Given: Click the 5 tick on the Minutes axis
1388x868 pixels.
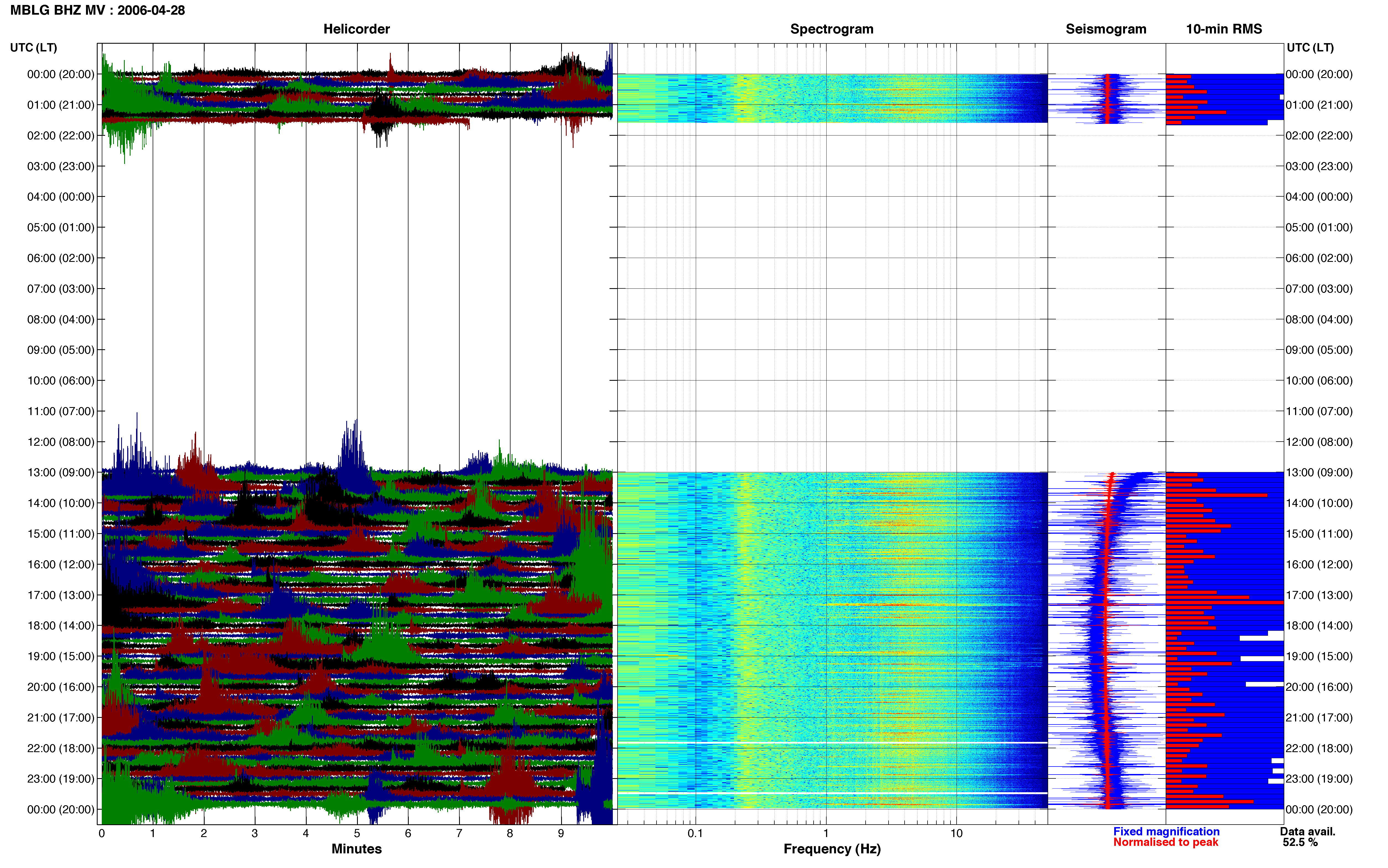Looking at the screenshot, I should 357,833.
